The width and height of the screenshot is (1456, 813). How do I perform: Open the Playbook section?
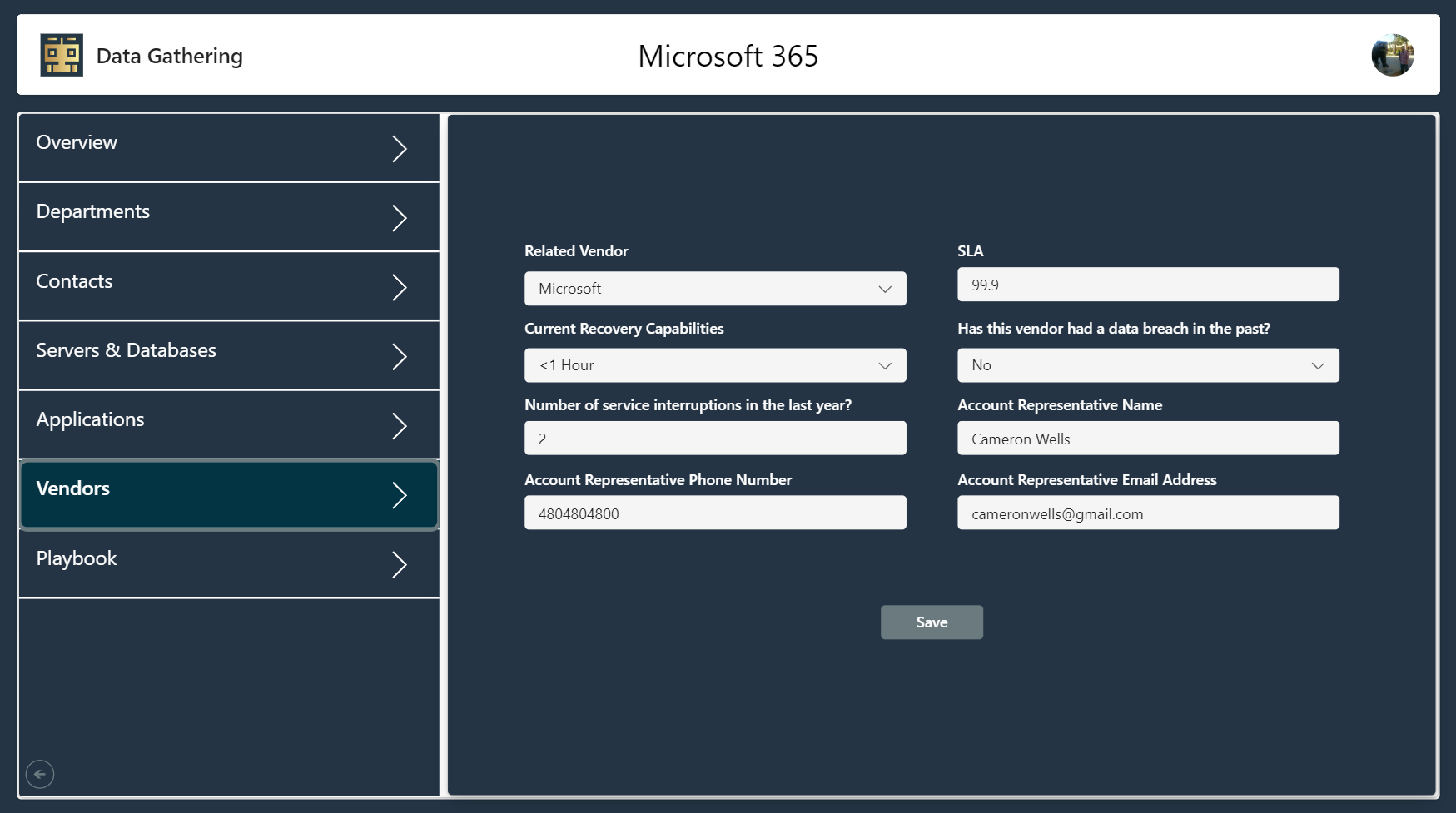[229, 563]
